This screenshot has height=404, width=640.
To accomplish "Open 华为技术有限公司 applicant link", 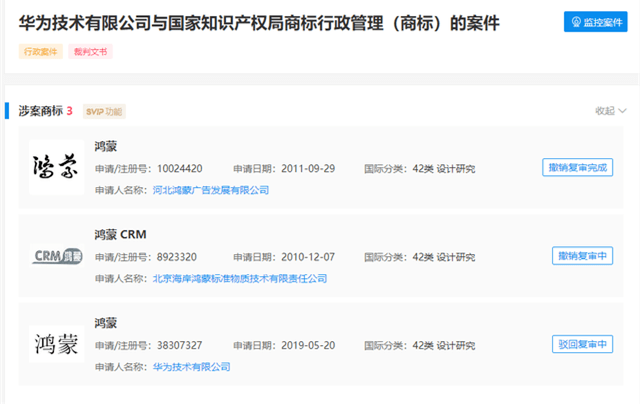I will coord(191,367).
